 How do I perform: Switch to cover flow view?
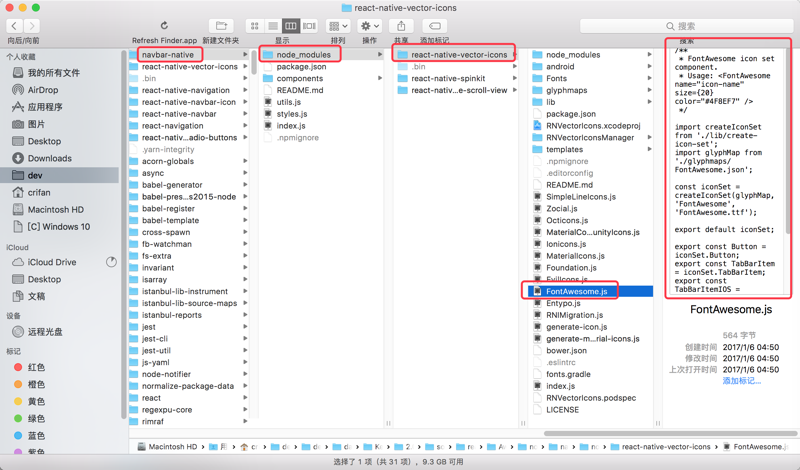point(309,26)
